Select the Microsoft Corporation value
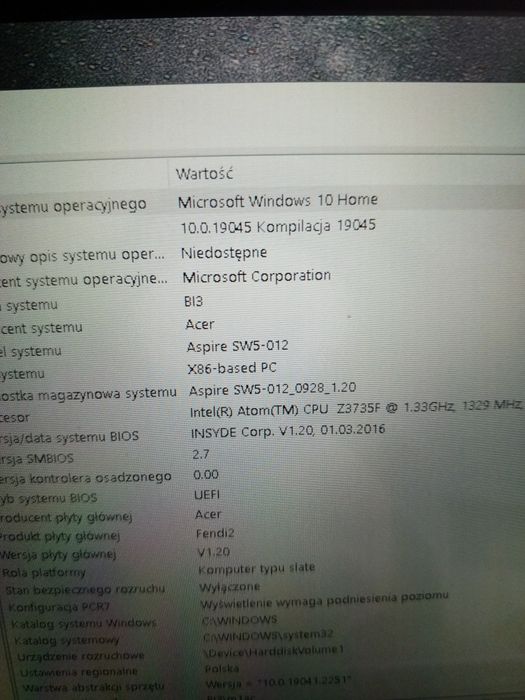The image size is (525, 700). coord(257,276)
